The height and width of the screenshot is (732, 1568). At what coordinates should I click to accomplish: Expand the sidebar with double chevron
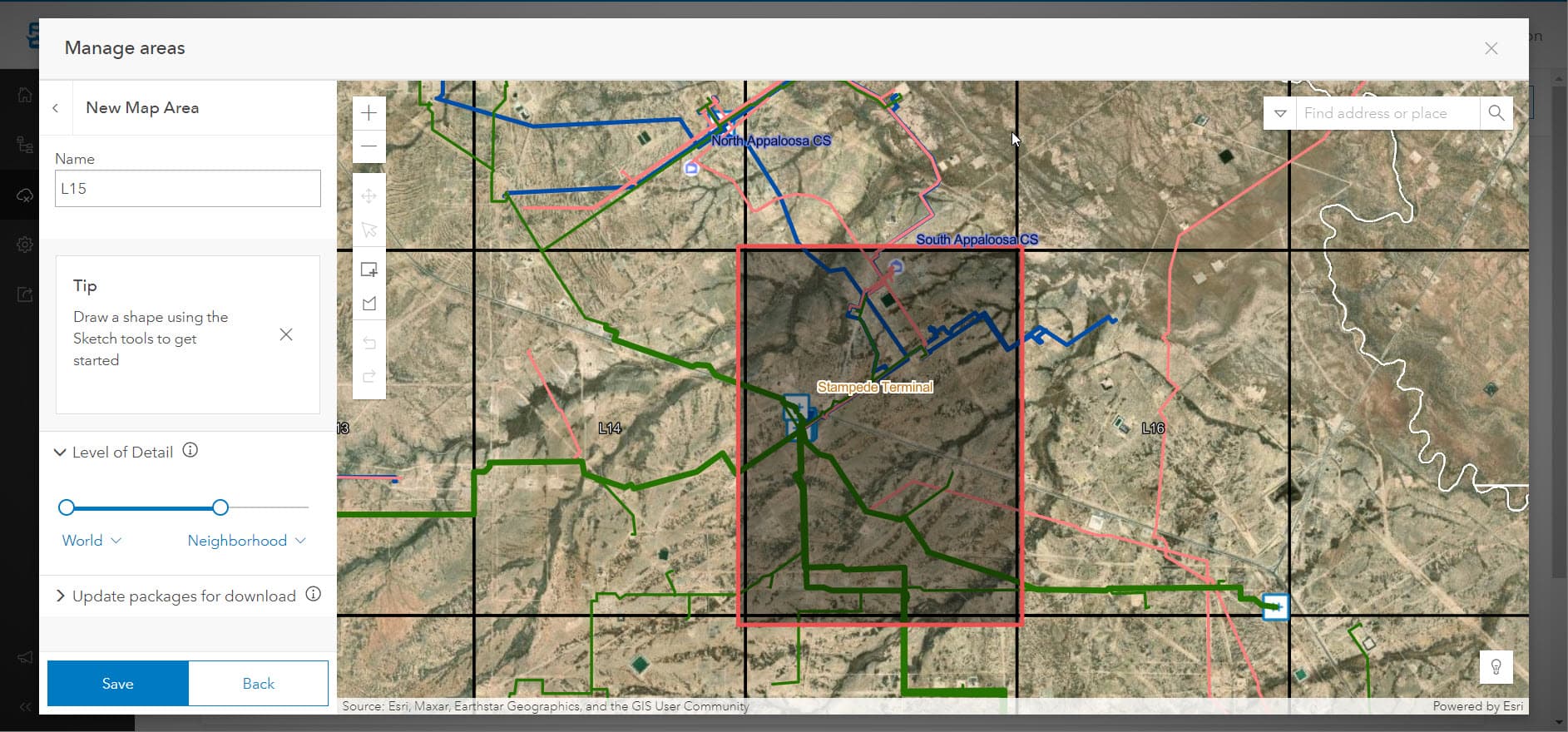[25, 707]
